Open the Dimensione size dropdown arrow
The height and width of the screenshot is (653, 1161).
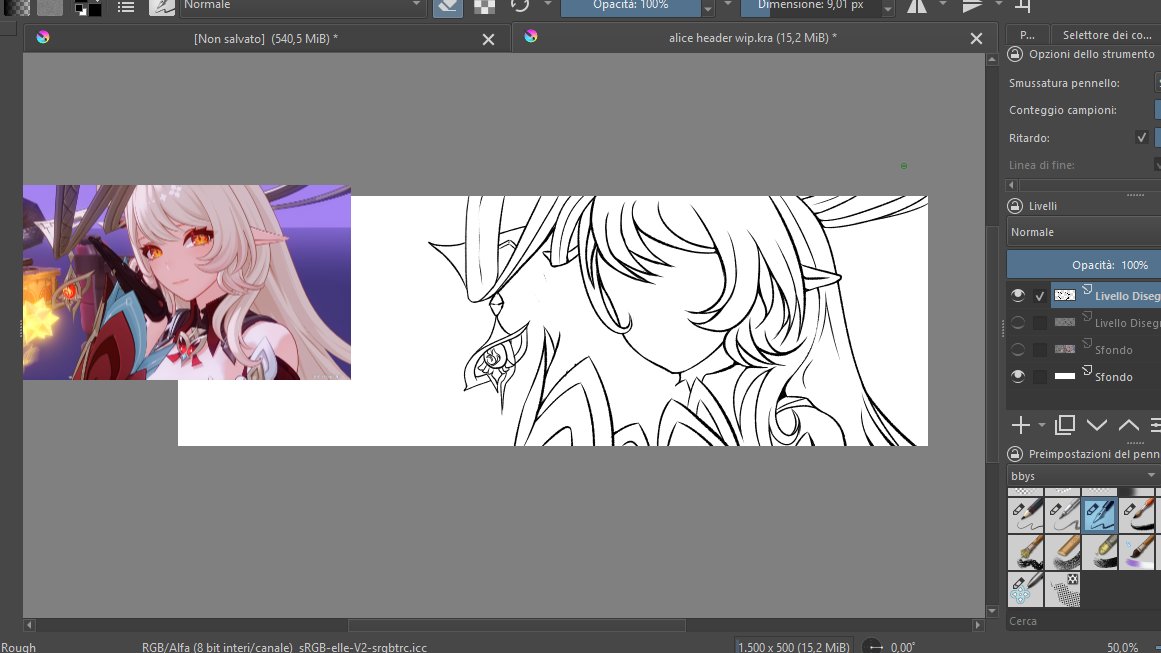click(x=886, y=7)
